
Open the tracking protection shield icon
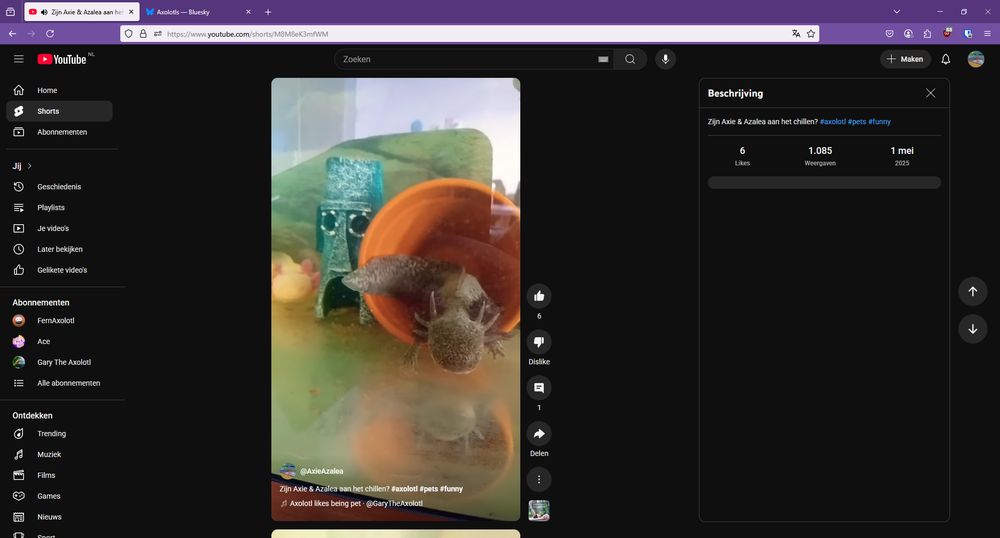click(129, 34)
